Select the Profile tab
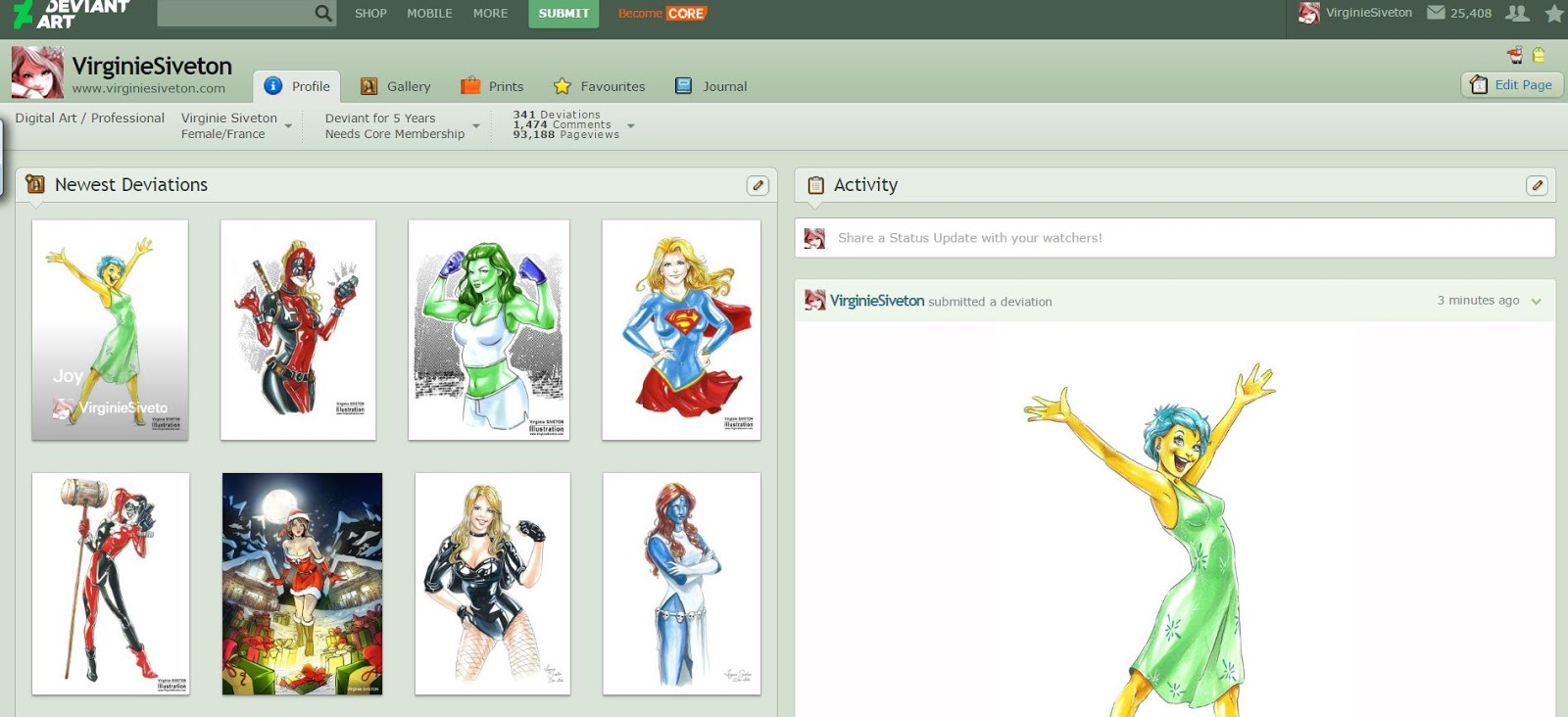This screenshot has height=717, width=1568. pos(297,86)
